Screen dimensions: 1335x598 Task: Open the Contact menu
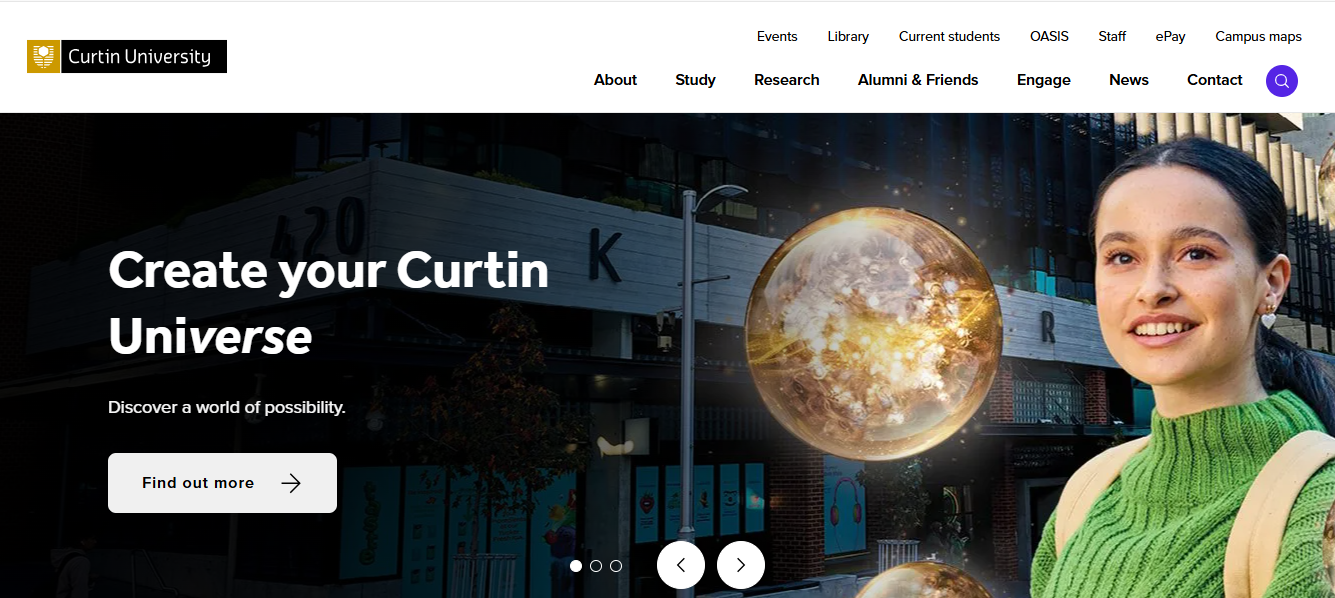(x=1215, y=80)
